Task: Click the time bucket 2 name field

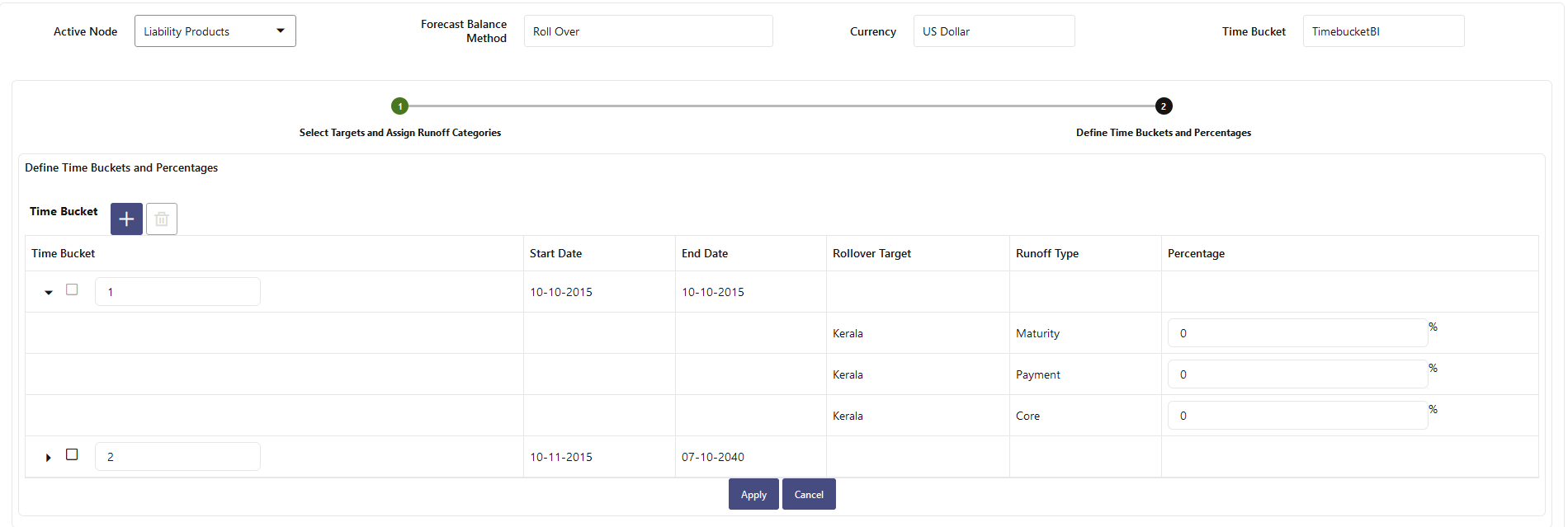Action: [x=177, y=457]
